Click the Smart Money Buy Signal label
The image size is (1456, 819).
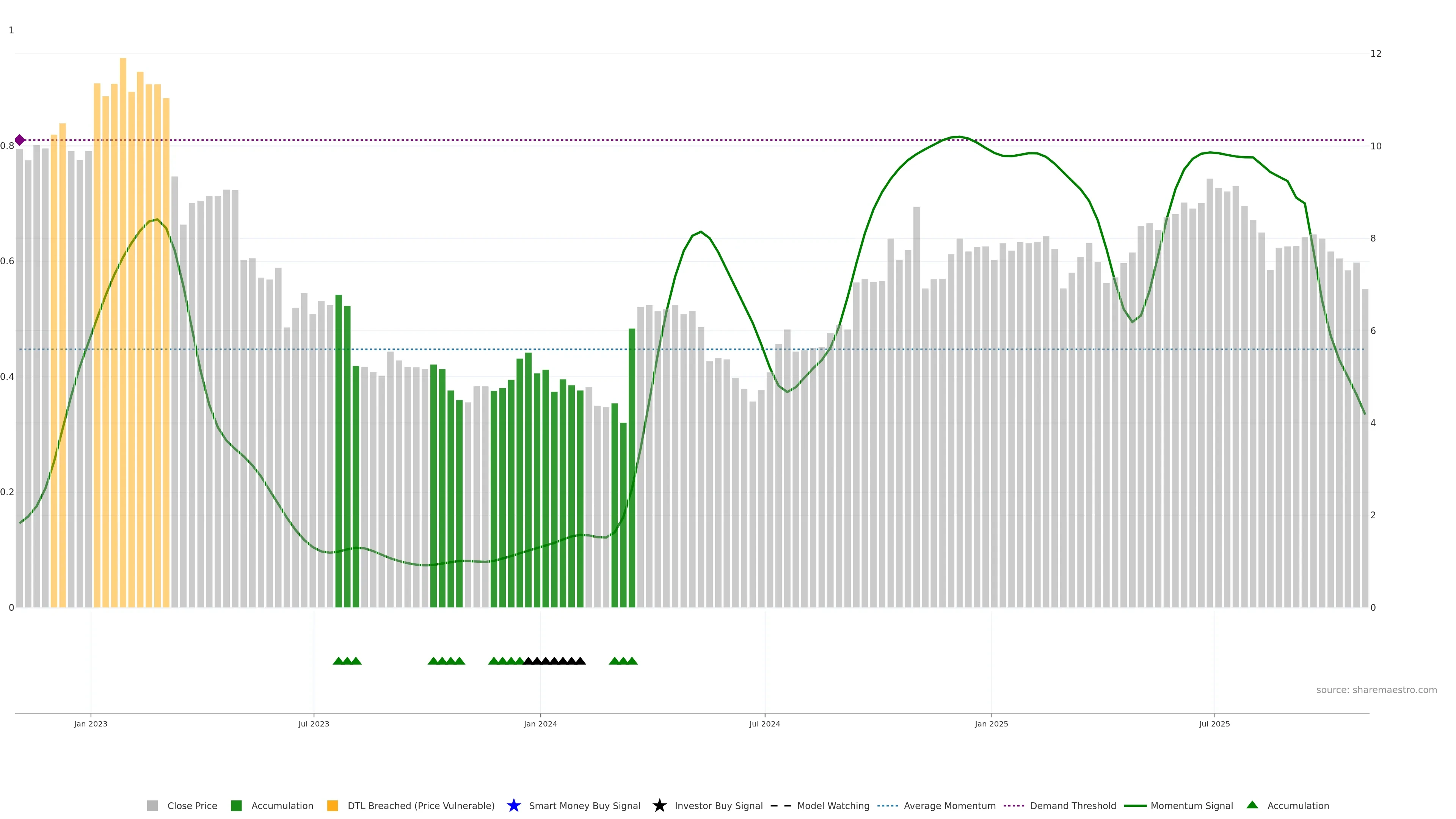[584, 806]
